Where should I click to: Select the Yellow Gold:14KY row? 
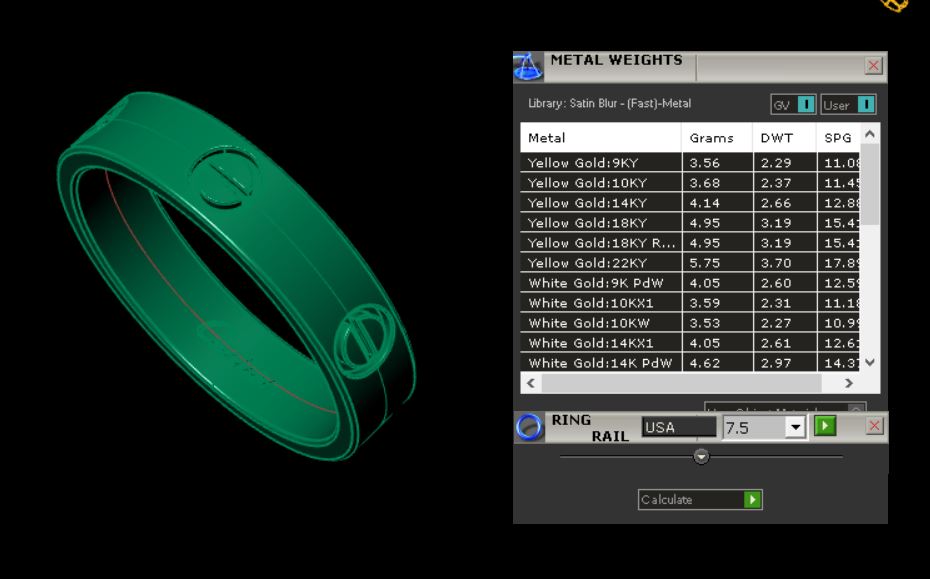pos(690,203)
